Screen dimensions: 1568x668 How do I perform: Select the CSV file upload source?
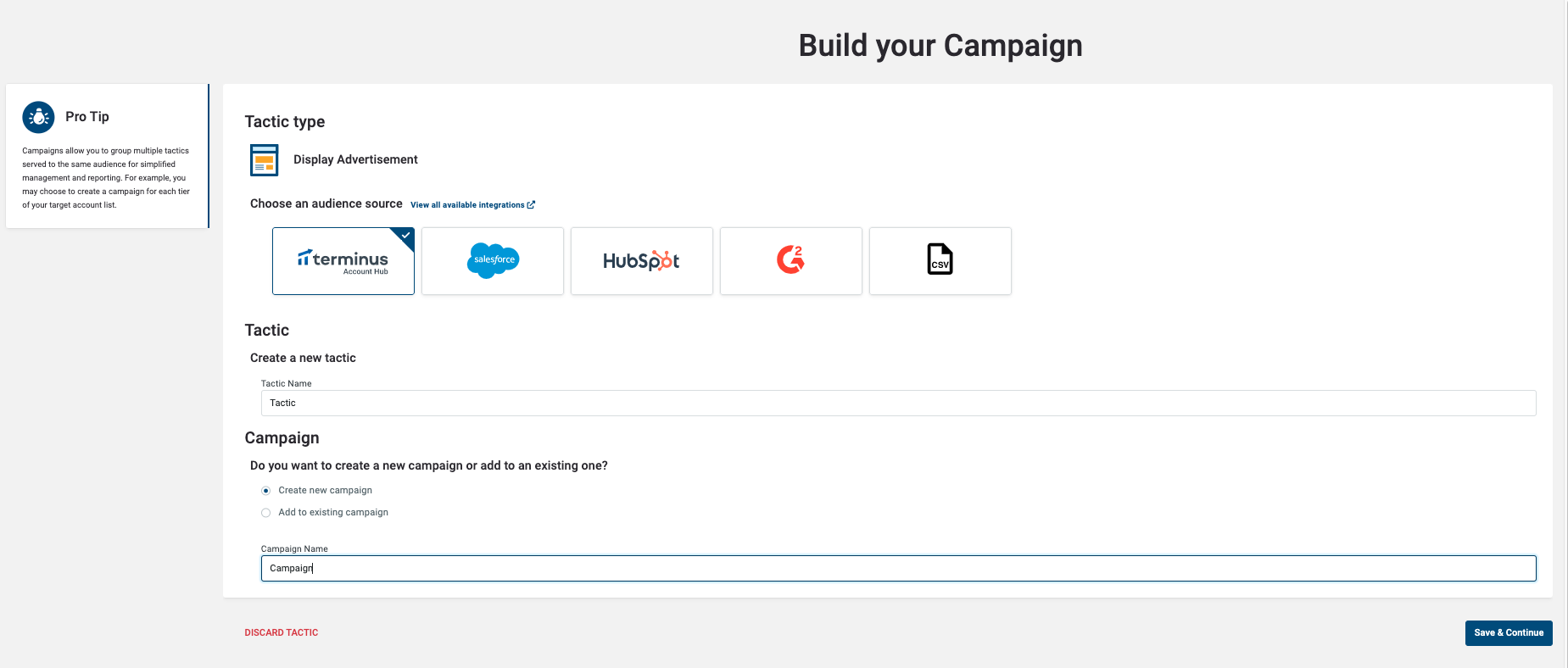(x=940, y=261)
